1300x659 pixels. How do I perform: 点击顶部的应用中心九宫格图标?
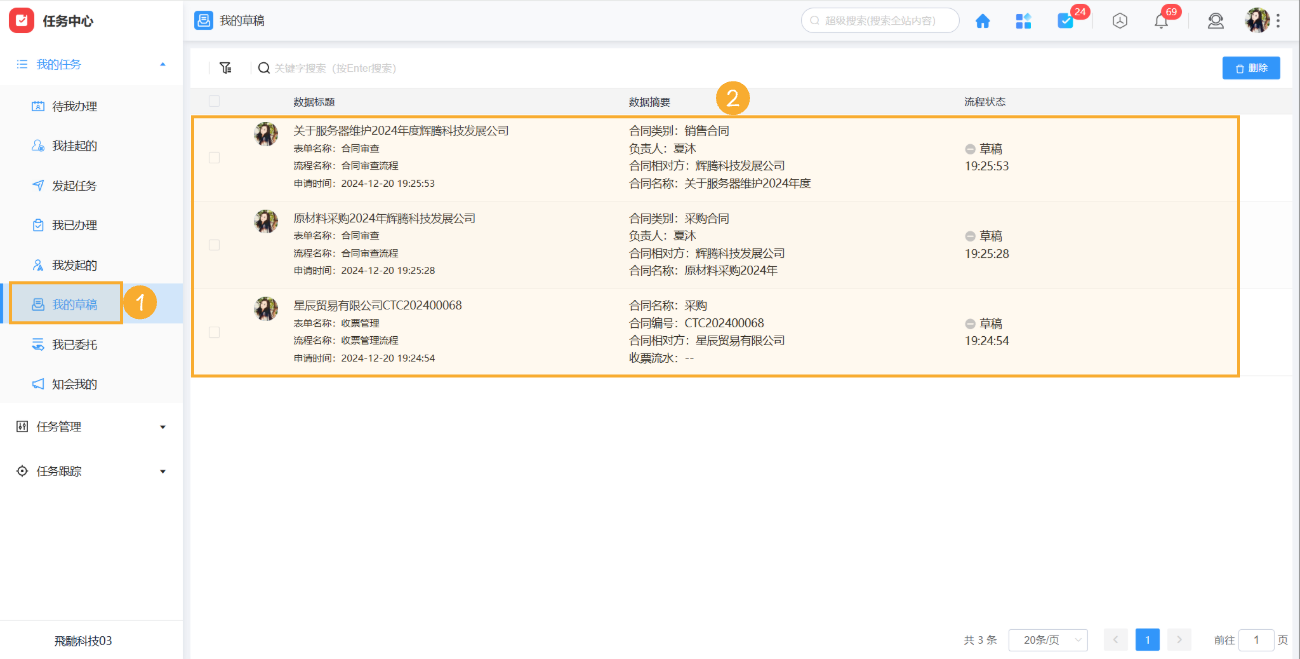[x=1023, y=20]
